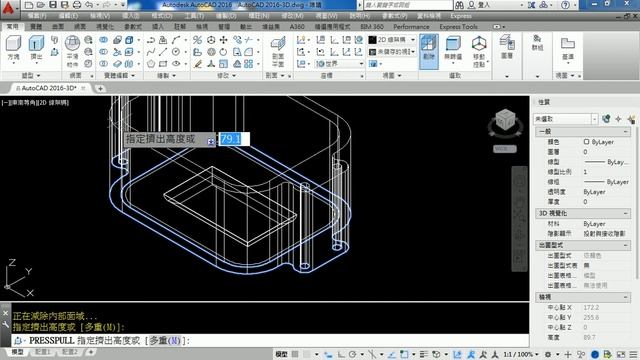640x360 pixels.
Task: Collapse the 出圖型式 section in Properties
Action: click(625, 245)
